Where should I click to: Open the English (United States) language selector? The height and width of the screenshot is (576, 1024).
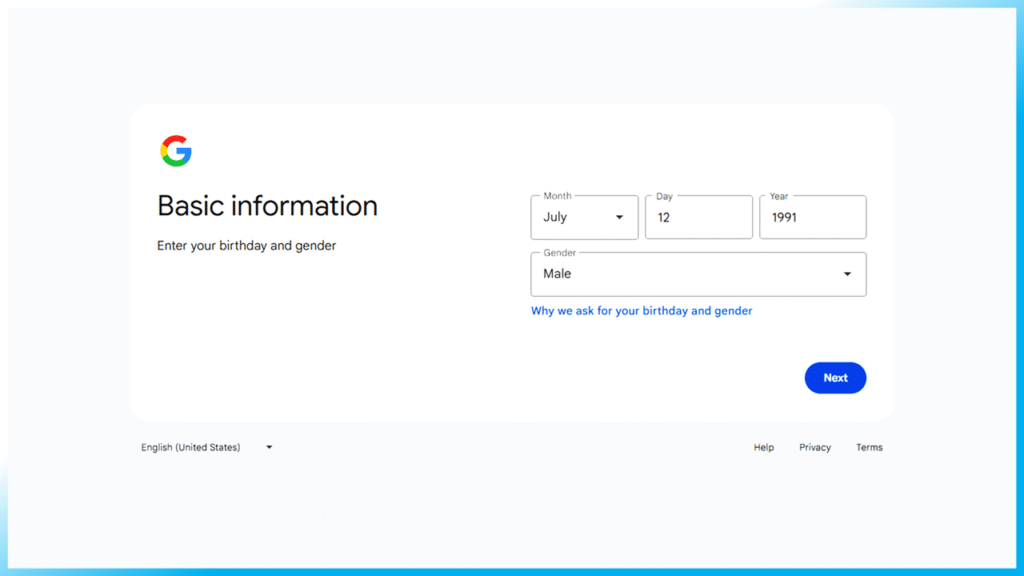click(191, 447)
